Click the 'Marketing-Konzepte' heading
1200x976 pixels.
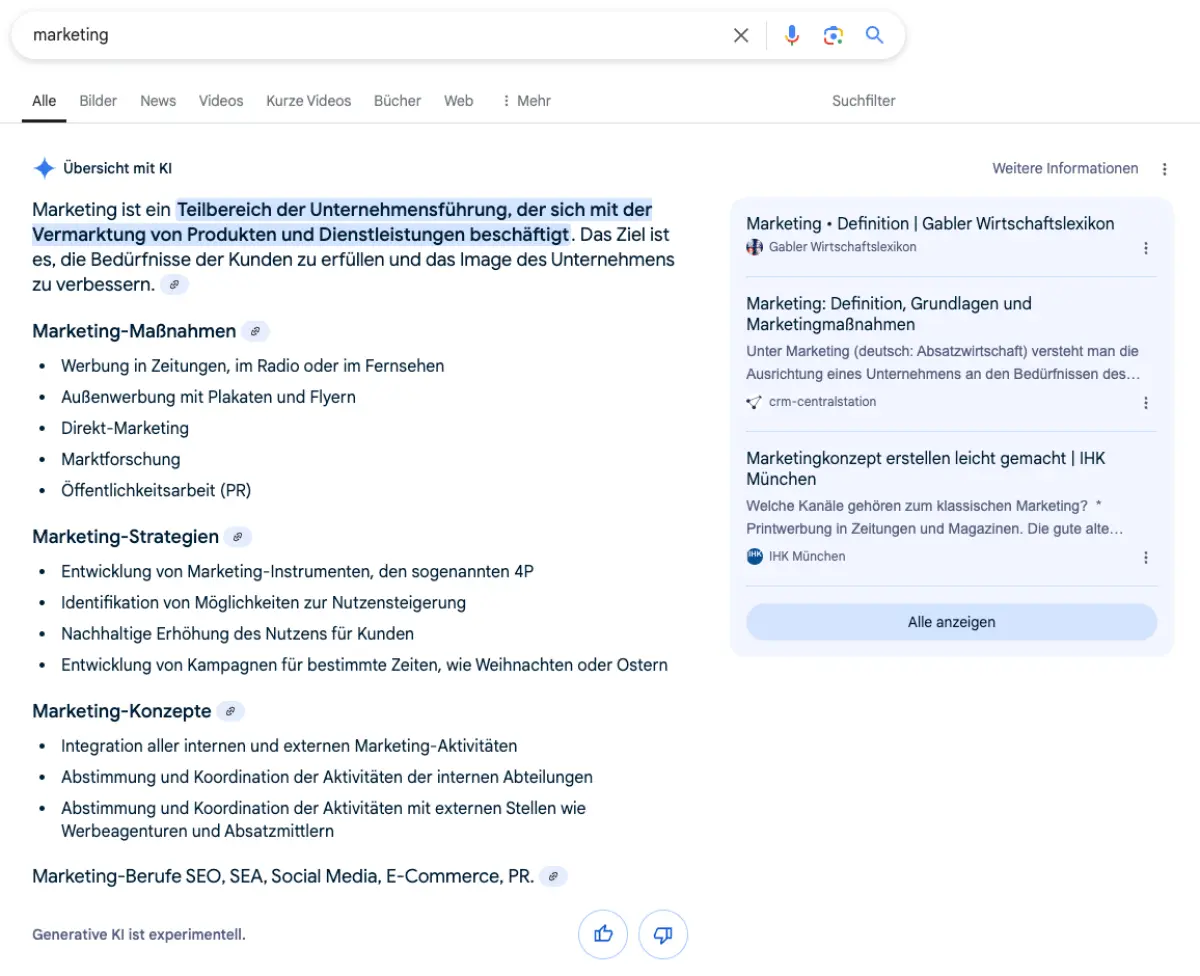[122, 711]
